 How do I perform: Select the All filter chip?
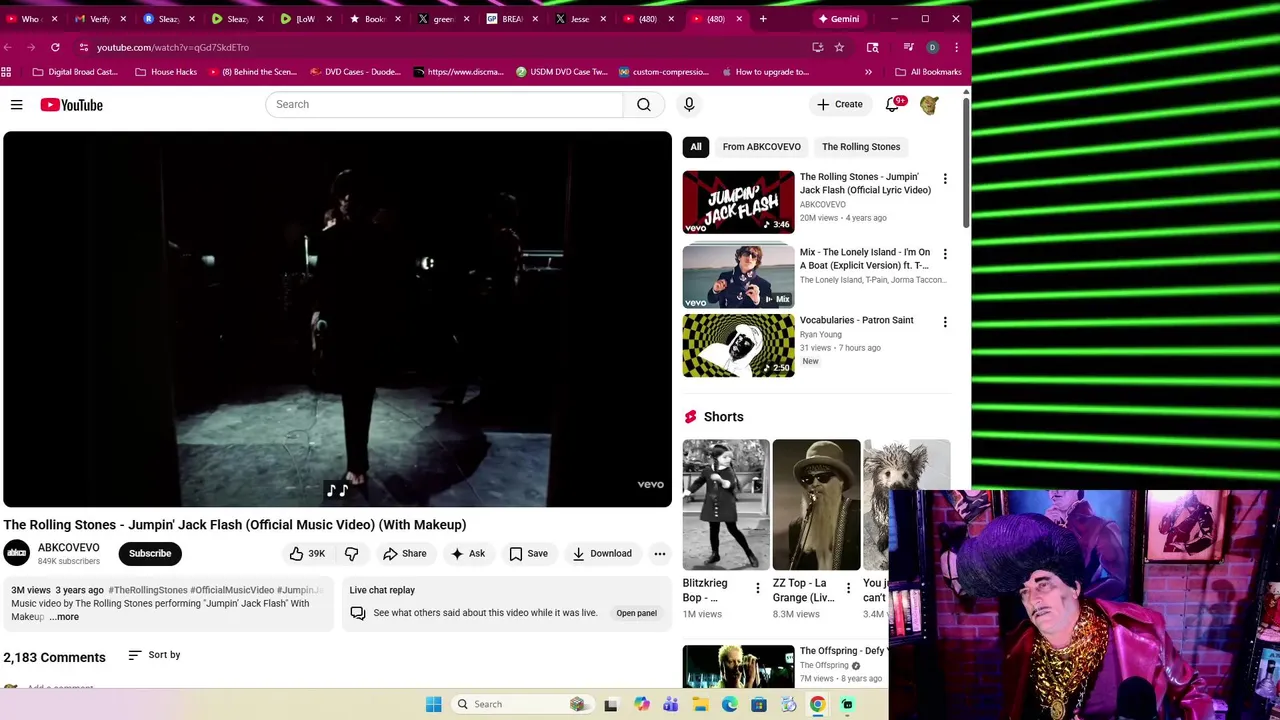coord(696,147)
